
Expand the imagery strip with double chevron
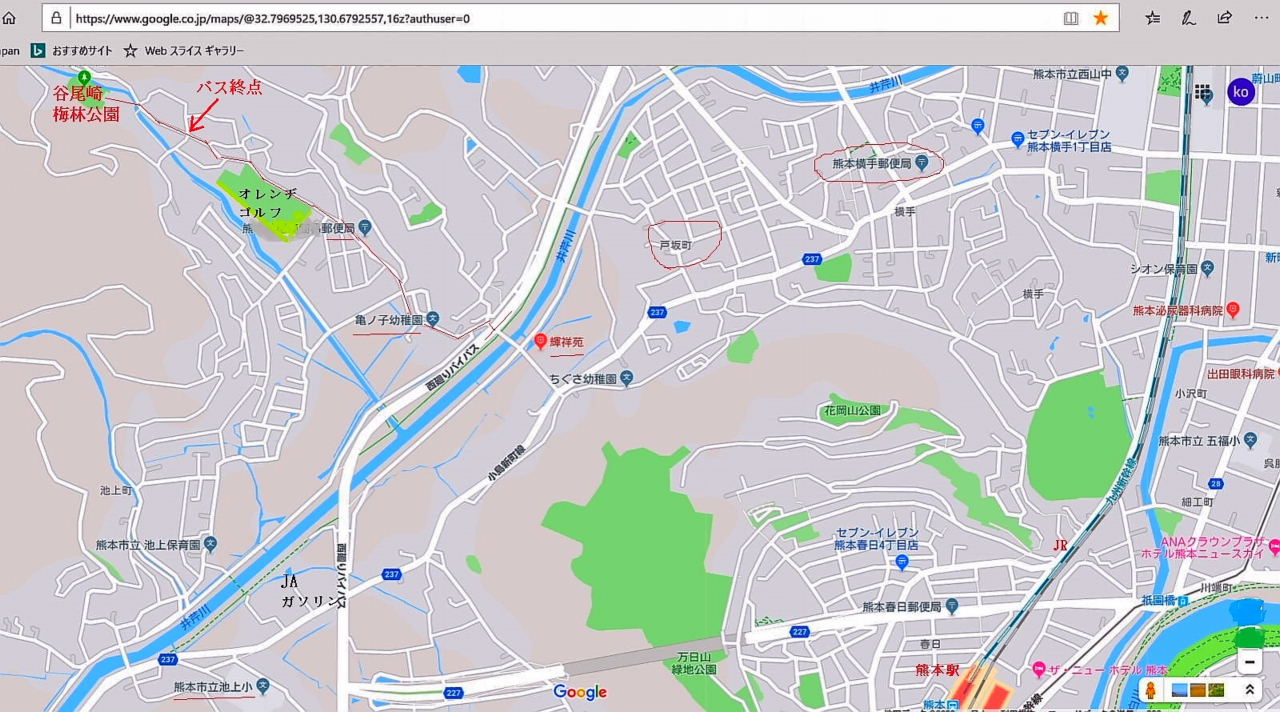[x=1249, y=690]
